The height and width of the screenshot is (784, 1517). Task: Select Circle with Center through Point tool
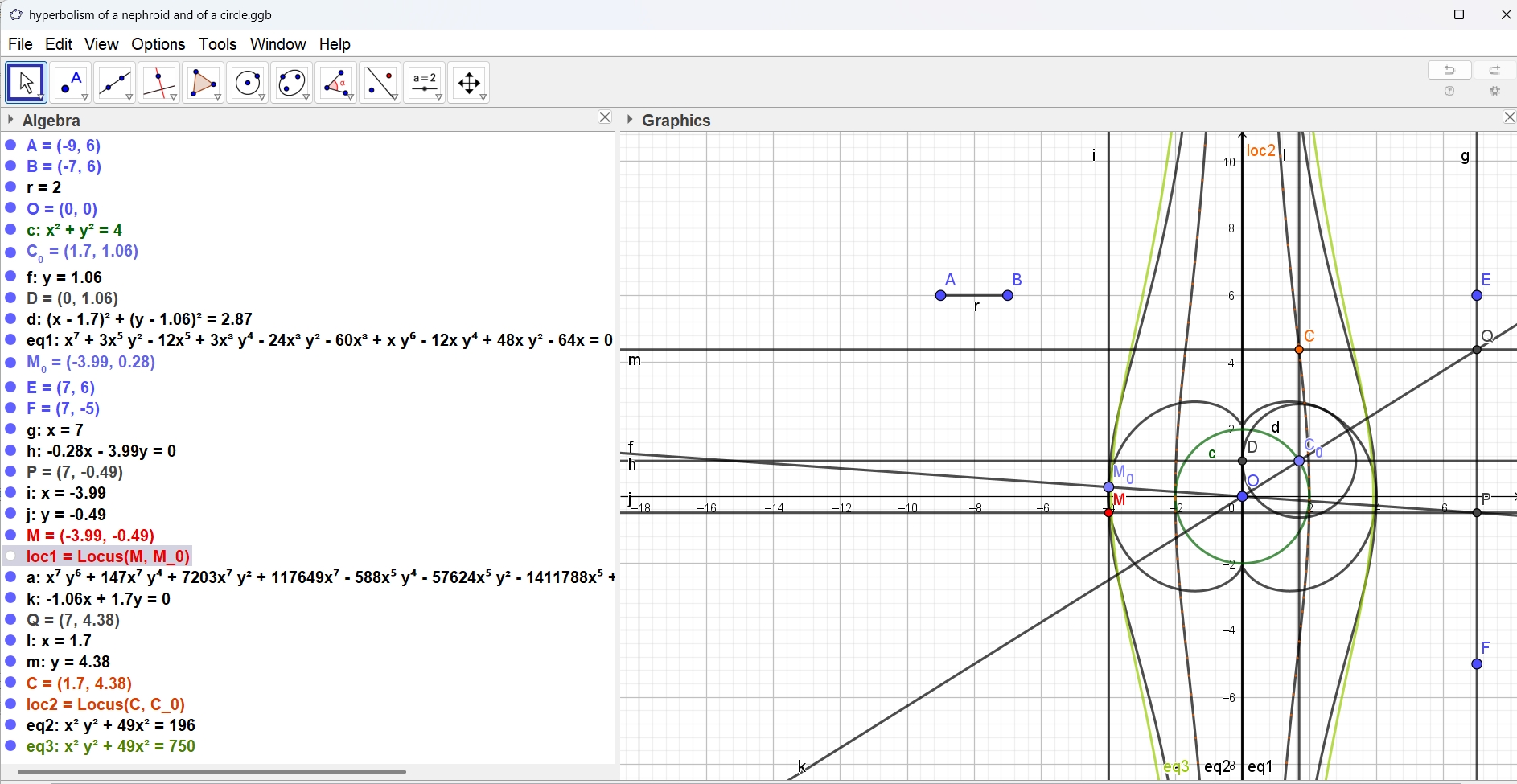pos(248,83)
